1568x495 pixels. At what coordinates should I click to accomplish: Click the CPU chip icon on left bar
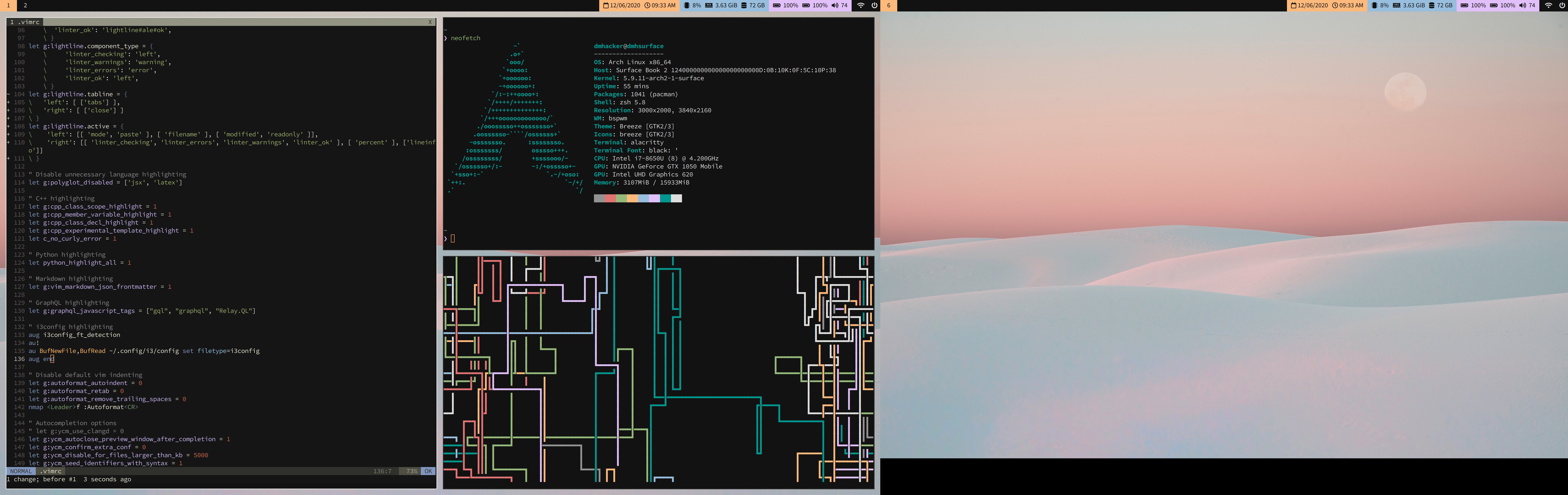[687, 5]
